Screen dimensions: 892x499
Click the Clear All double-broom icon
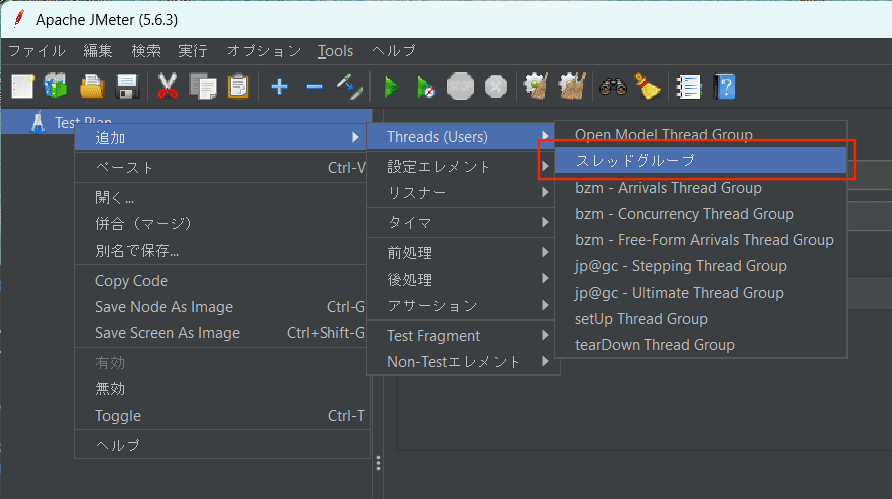point(572,86)
